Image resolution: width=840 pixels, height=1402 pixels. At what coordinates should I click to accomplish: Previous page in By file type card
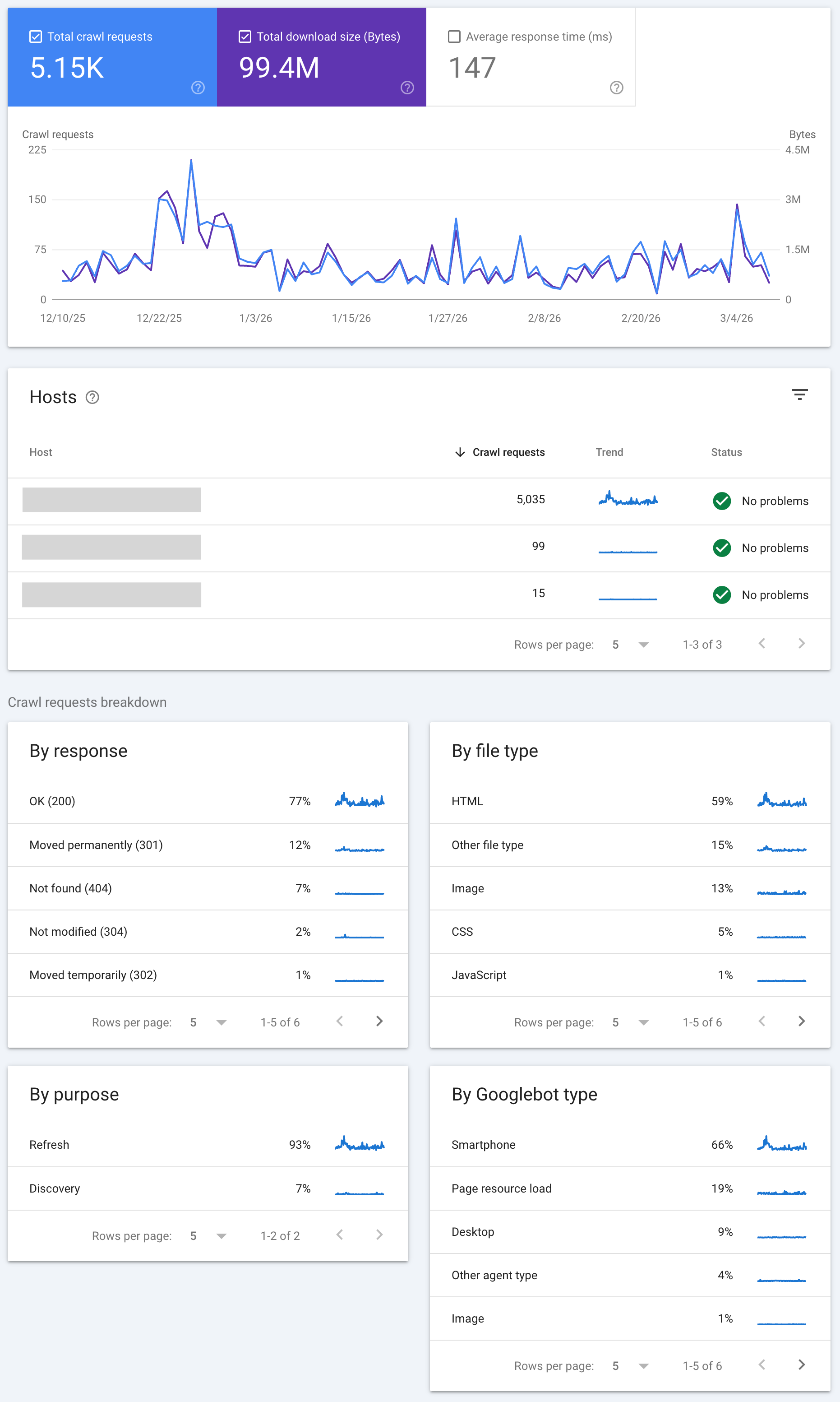(x=762, y=1021)
